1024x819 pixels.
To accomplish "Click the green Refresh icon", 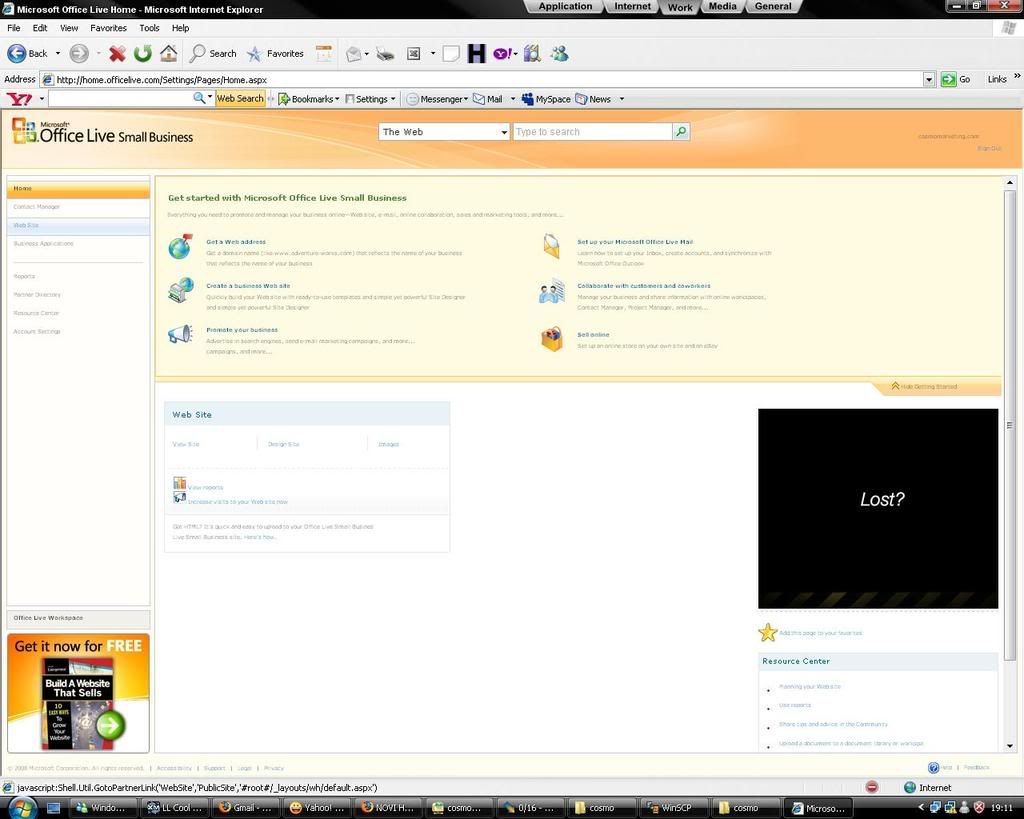I will click(143, 54).
